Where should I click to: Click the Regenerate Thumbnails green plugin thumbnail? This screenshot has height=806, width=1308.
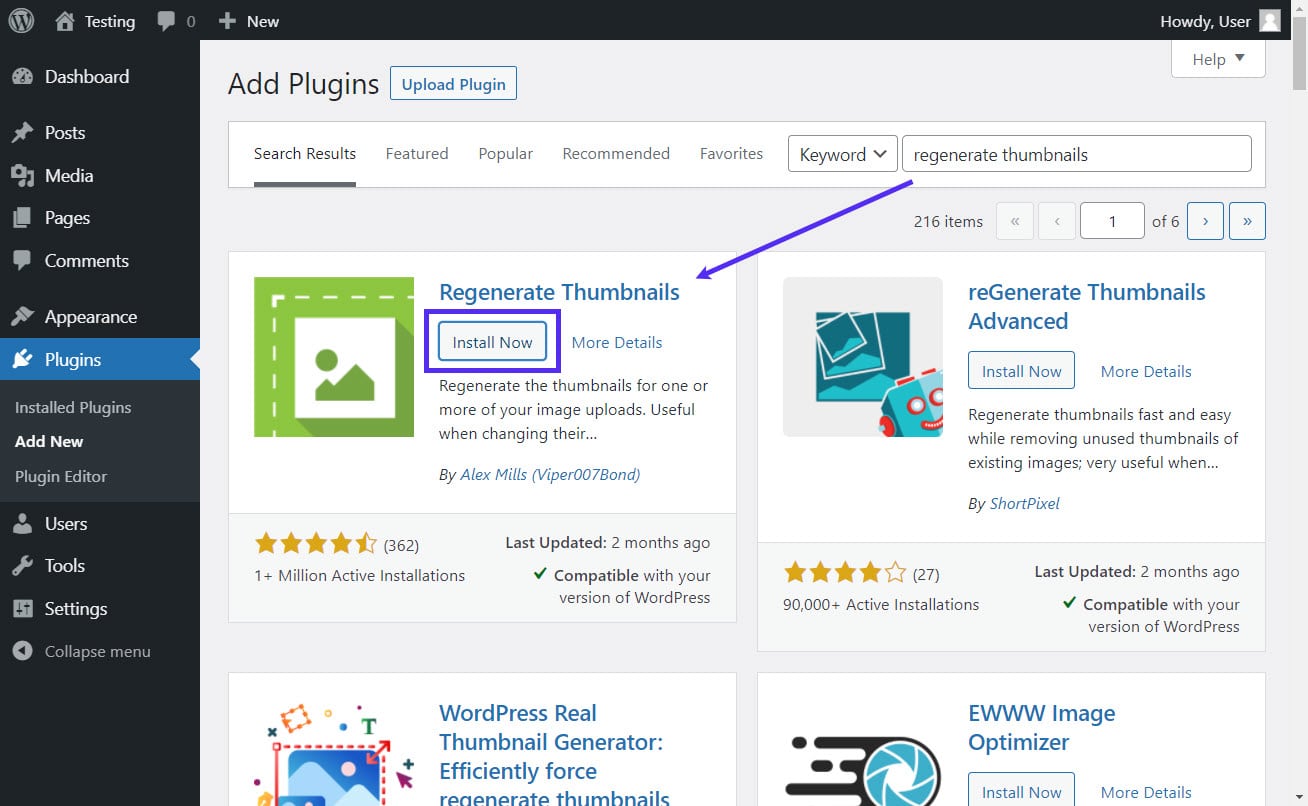pos(334,357)
